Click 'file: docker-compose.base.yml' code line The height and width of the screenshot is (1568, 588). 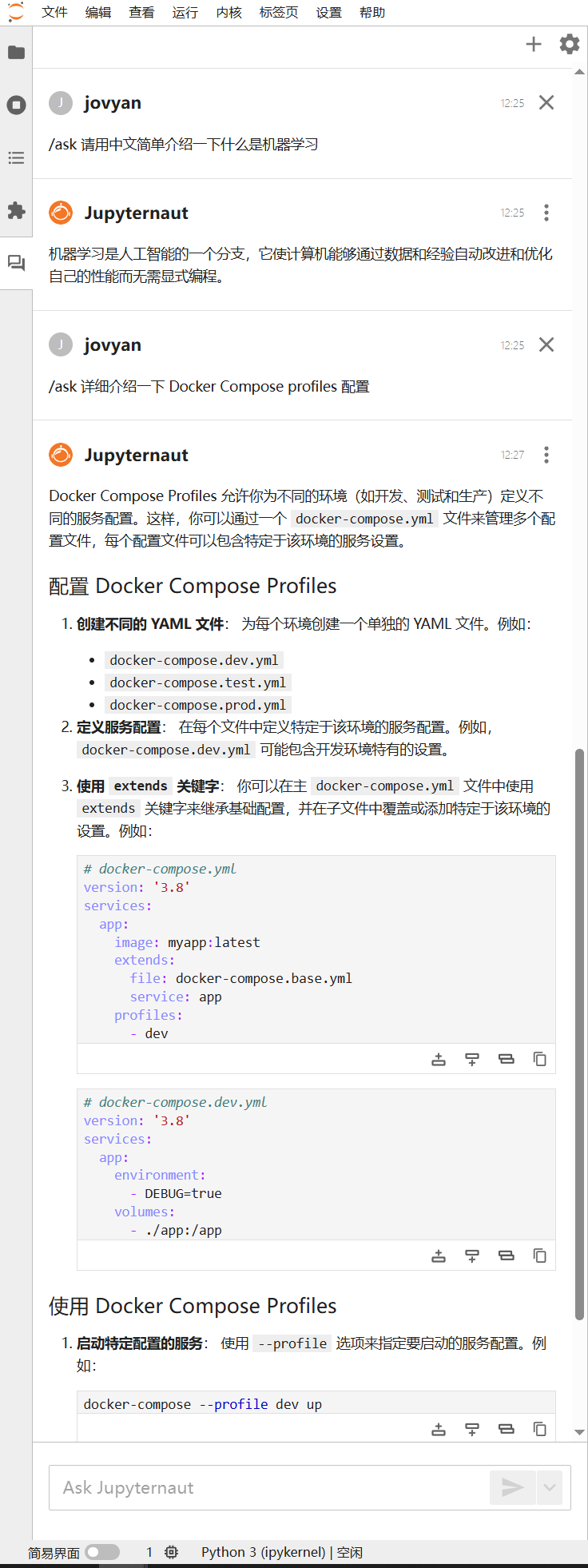click(241, 978)
